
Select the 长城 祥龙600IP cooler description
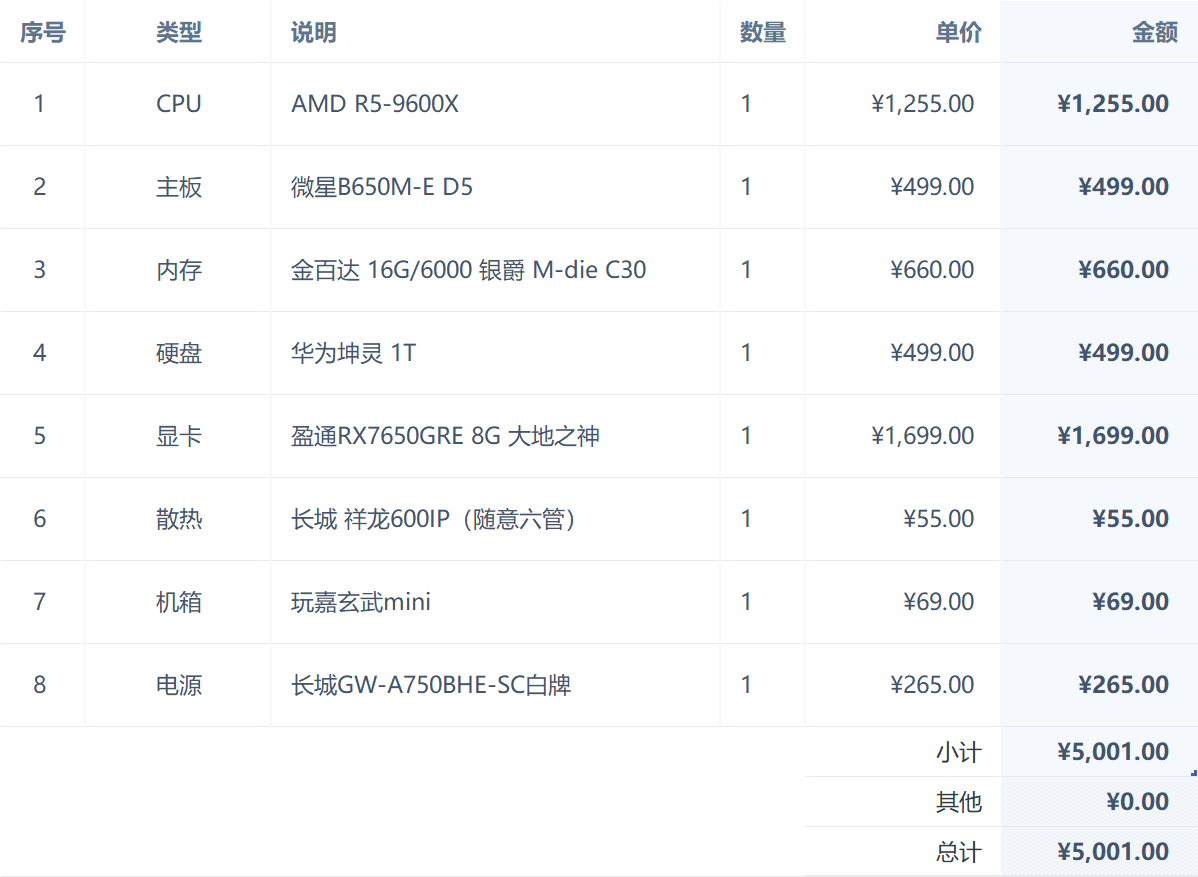(433, 519)
